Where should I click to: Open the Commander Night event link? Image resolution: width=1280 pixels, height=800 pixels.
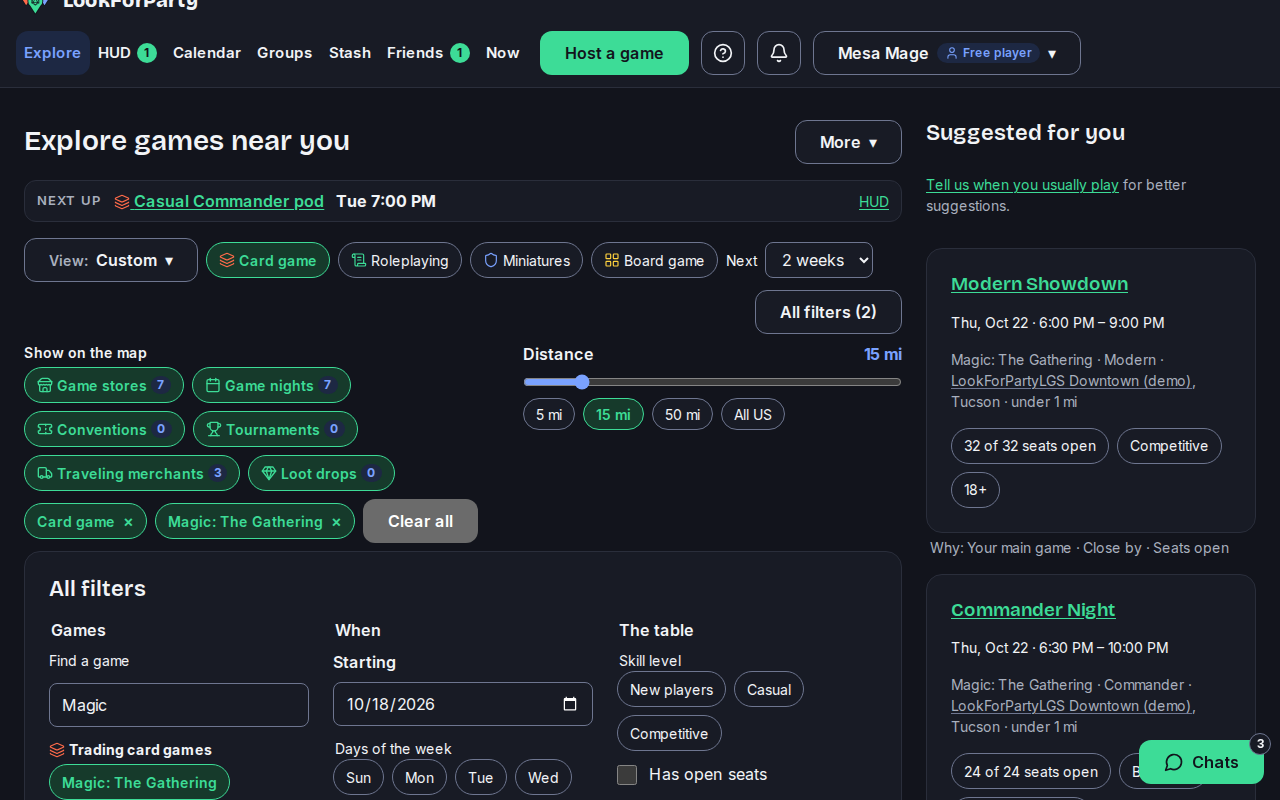tap(1033, 610)
